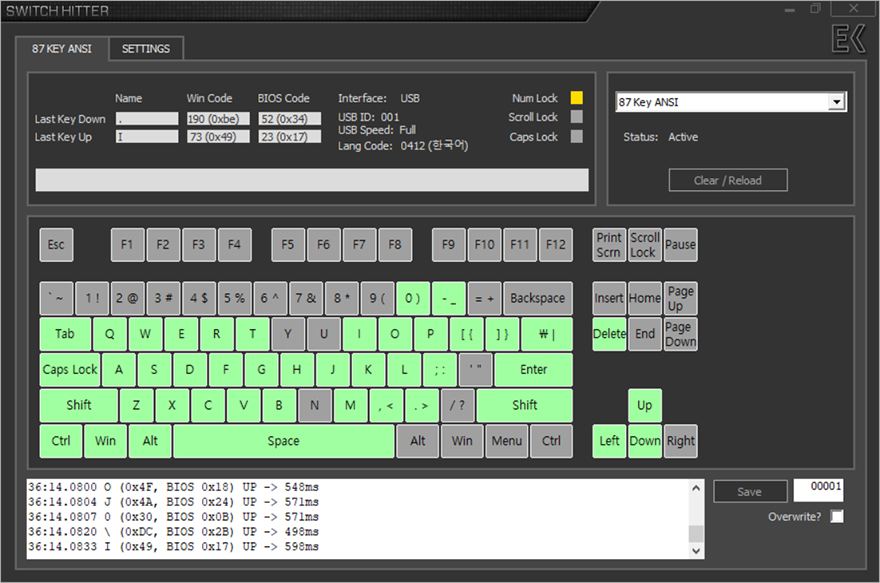
Task: Click the Print Scrn key tile
Action: point(609,245)
